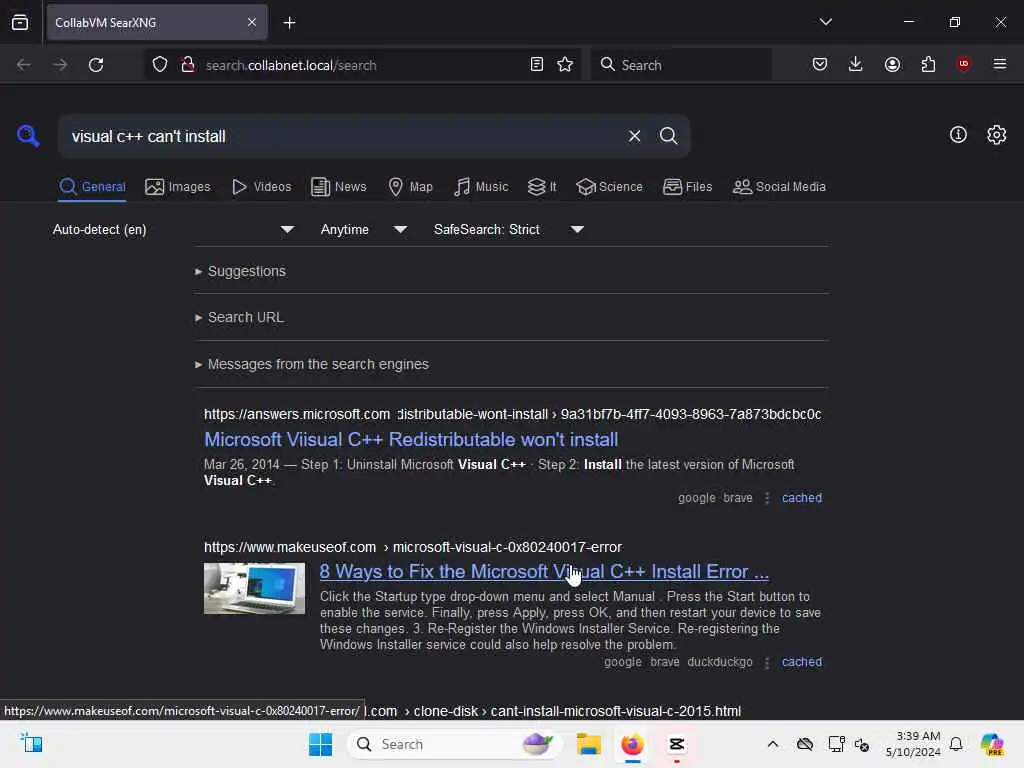The image size is (1024, 768).
Task: Open the notifications bell icon
Action: click(955, 744)
